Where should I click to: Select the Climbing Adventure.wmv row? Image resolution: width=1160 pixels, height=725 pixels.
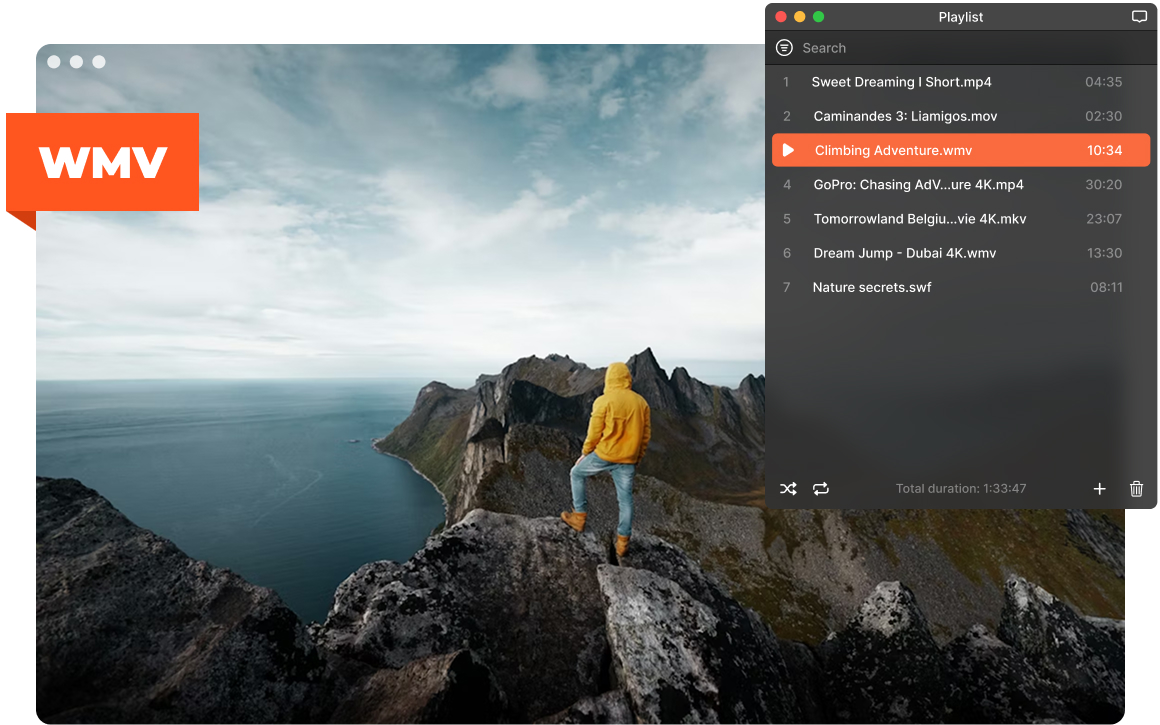(x=960, y=150)
